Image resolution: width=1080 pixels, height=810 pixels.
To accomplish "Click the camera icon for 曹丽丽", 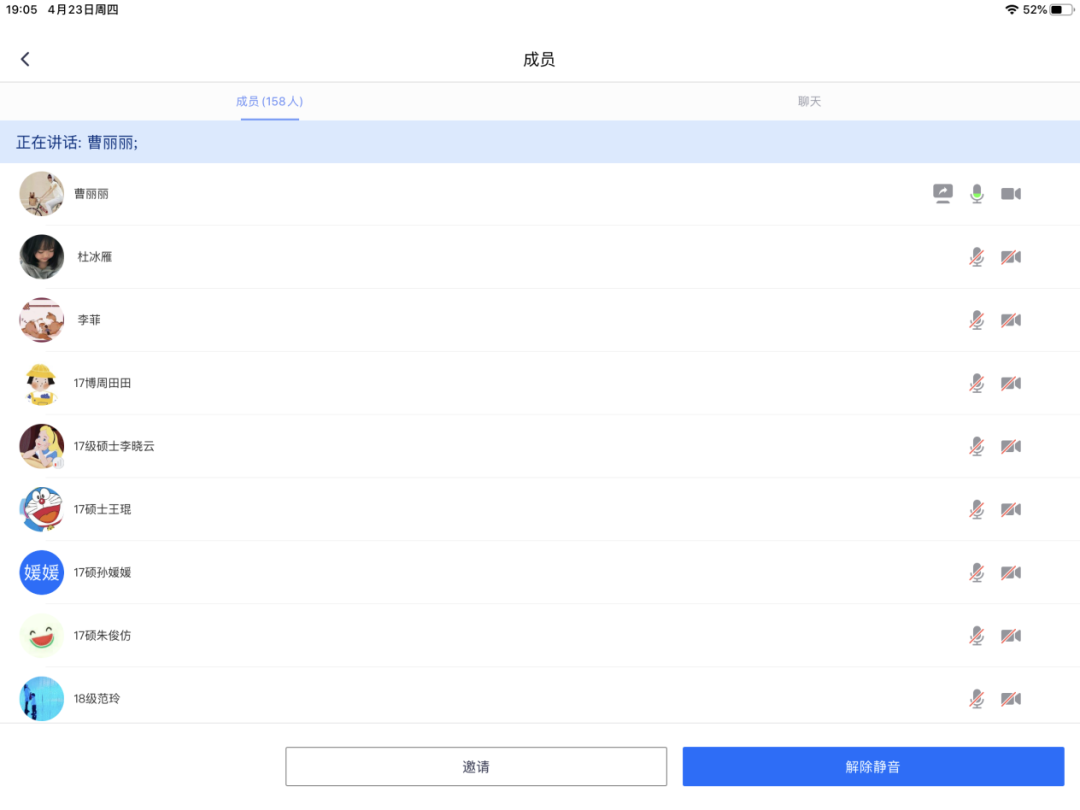I will [x=1011, y=194].
